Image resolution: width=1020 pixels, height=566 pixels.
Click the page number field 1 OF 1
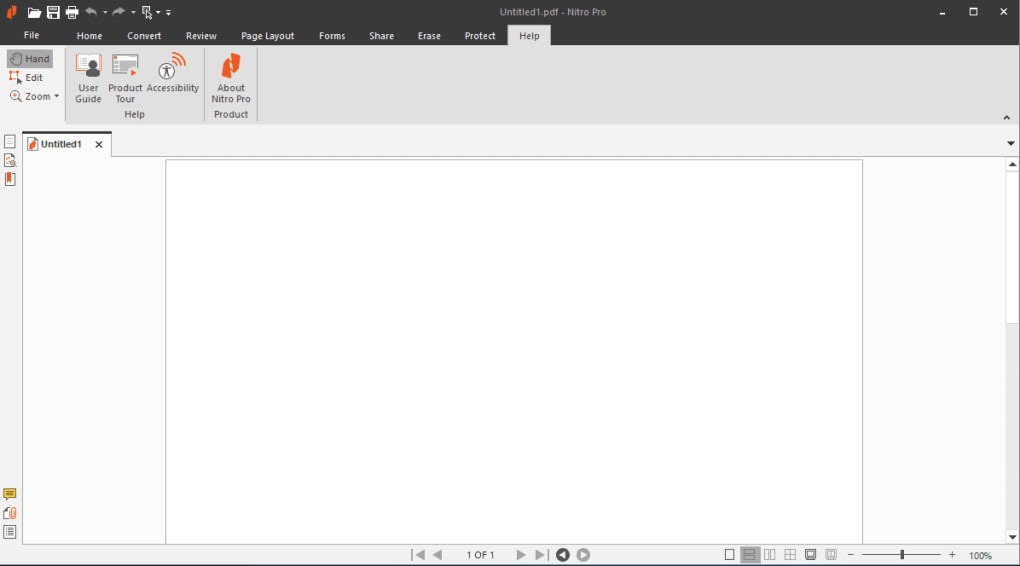480,555
